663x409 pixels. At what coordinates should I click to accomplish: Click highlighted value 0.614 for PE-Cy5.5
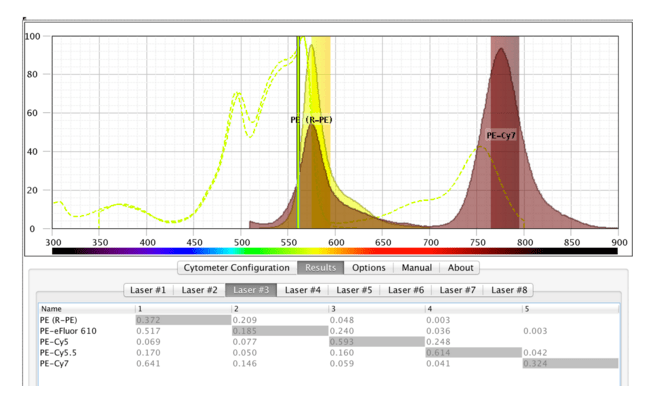click(x=474, y=353)
